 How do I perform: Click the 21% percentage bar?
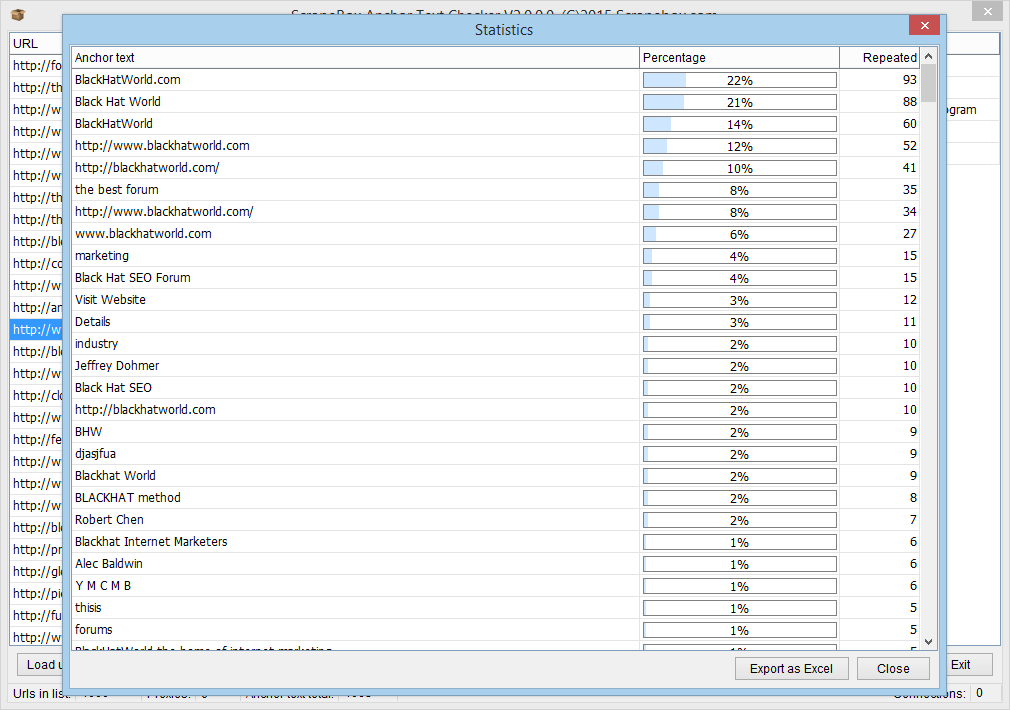point(739,102)
